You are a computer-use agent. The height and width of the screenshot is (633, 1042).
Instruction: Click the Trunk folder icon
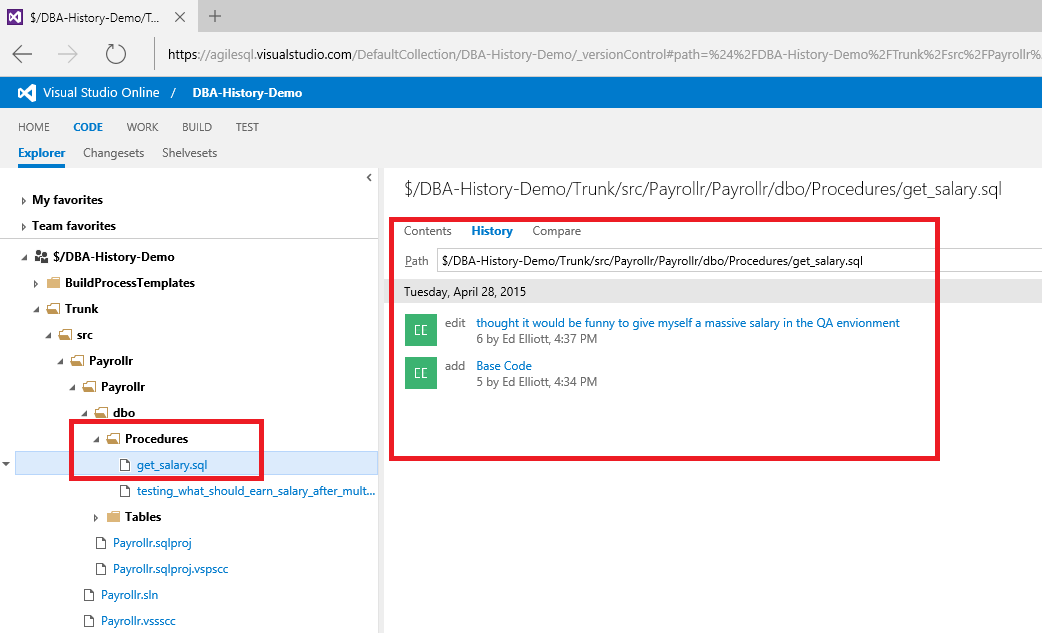(x=54, y=309)
